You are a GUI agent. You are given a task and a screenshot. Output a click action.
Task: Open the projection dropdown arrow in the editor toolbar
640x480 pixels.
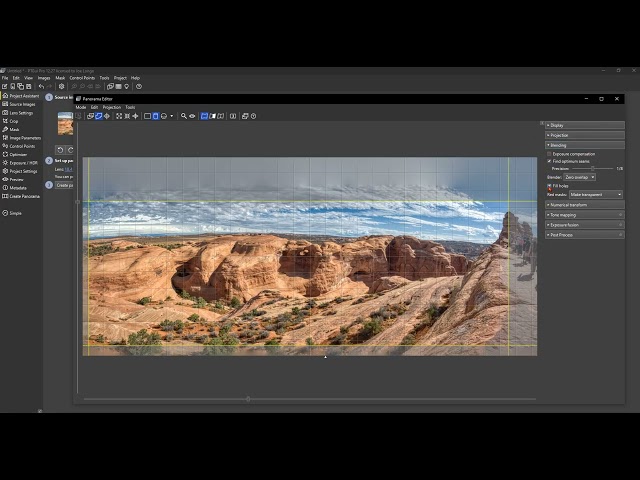pyautogui.click(x=171, y=116)
